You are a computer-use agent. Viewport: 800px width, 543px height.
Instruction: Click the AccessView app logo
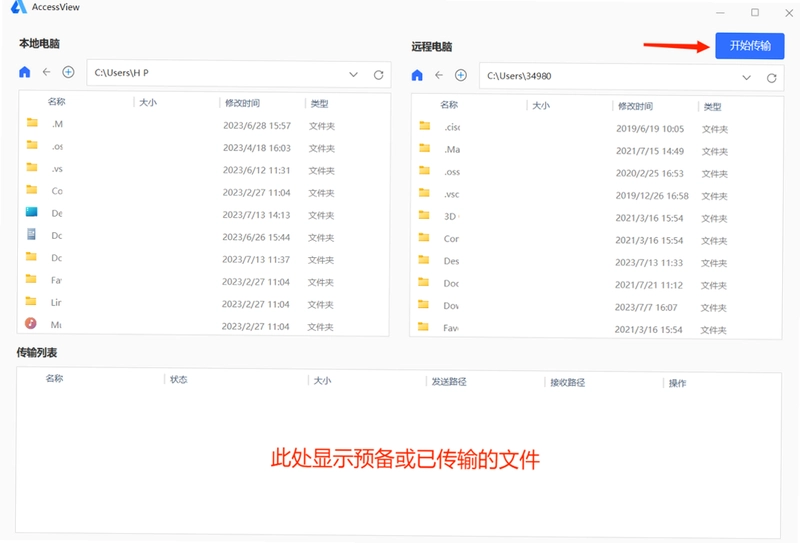click(18, 6)
